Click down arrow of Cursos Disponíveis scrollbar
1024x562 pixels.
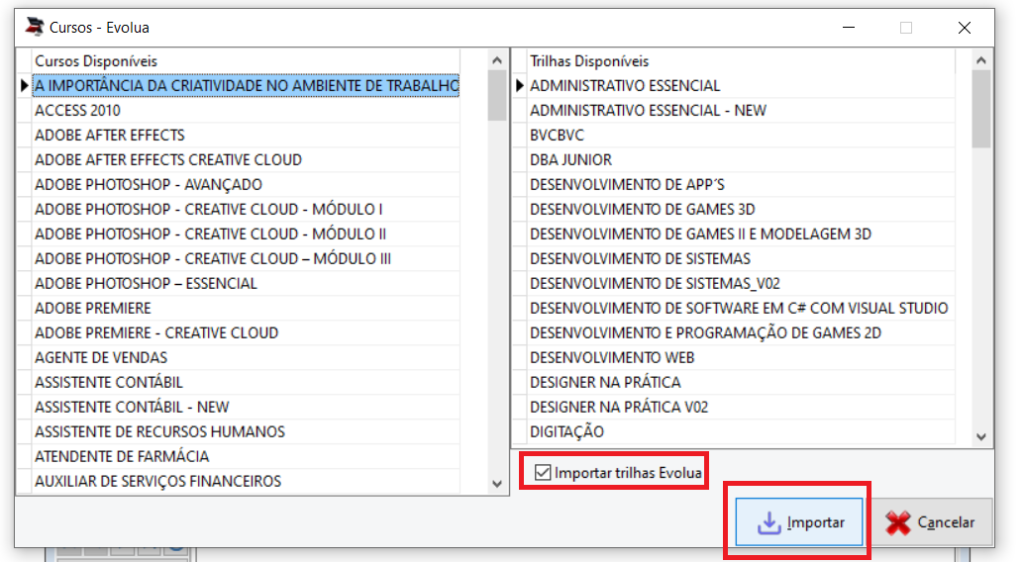point(497,484)
